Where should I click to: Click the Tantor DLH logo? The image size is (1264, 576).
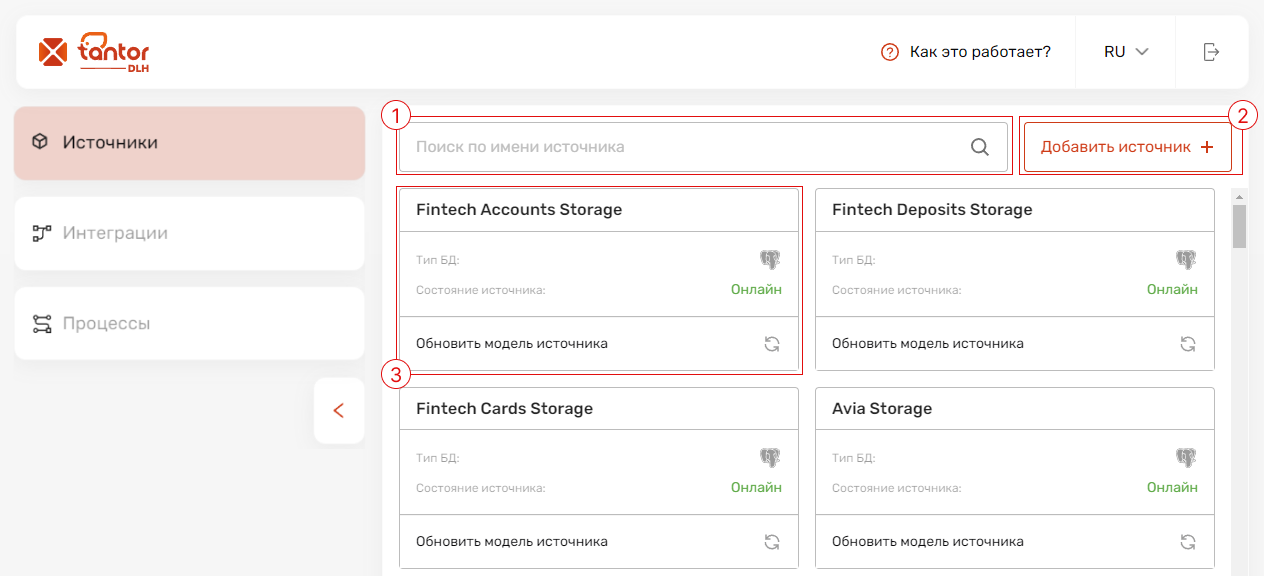(93, 52)
